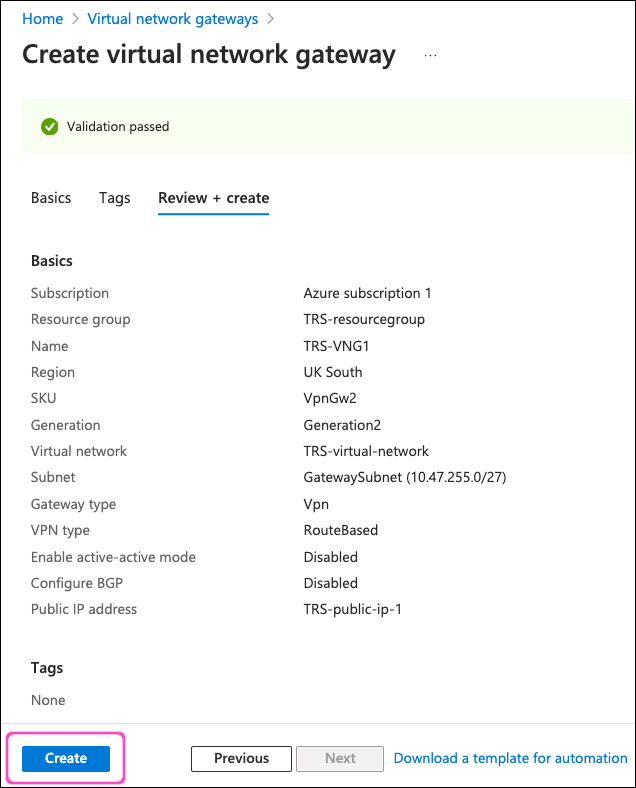Viewport: 636px width, 788px height.
Task: Click the Create virtual network gateway title
Action: point(209,54)
